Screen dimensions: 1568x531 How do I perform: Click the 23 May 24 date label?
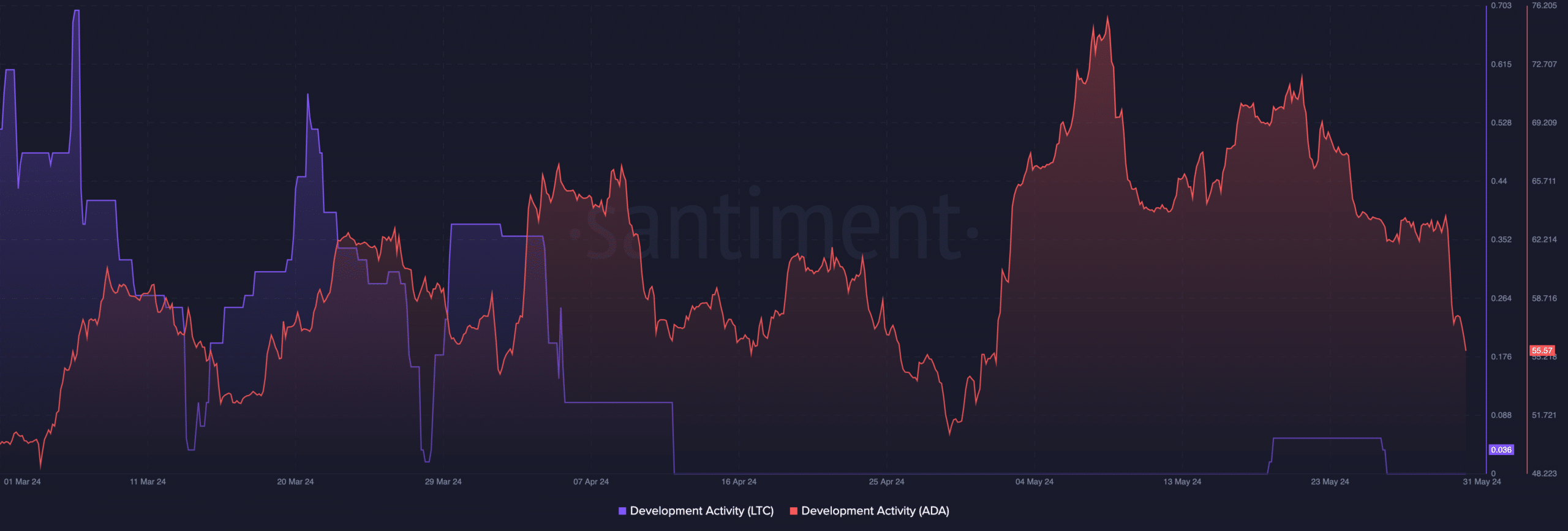click(1330, 482)
